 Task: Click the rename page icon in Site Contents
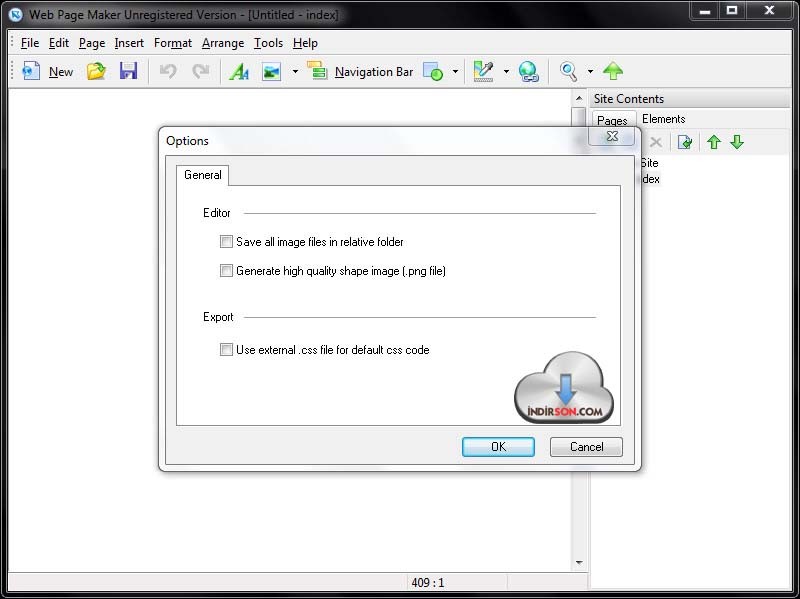click(x=685, y=142)
